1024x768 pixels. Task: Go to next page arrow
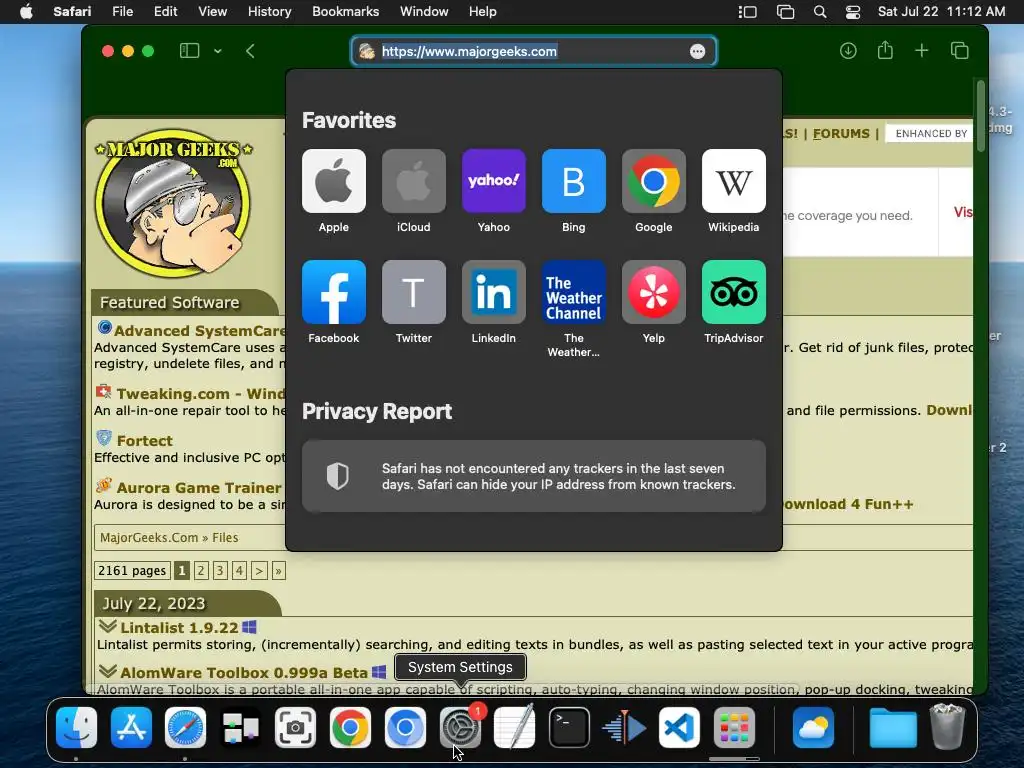coord(259,571)
